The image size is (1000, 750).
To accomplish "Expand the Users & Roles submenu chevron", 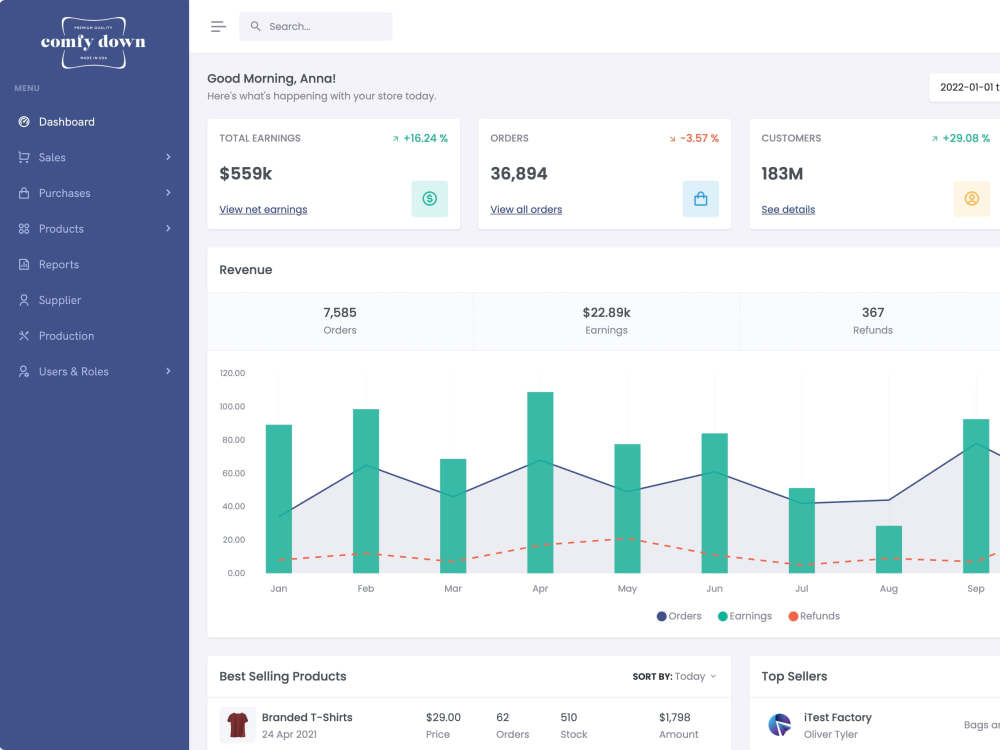I will (168, 371).
